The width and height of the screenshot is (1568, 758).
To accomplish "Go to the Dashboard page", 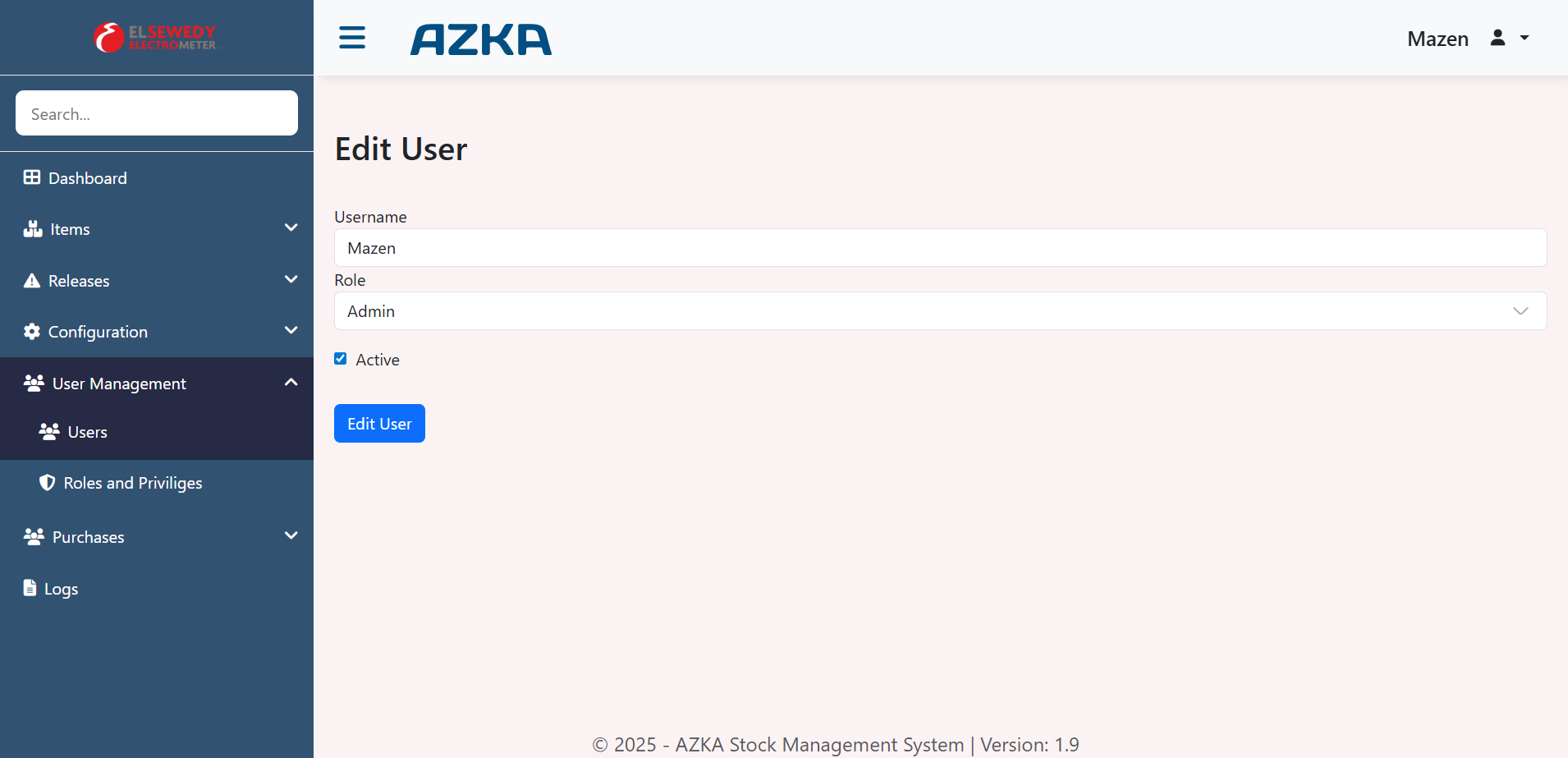I will 87,178.
